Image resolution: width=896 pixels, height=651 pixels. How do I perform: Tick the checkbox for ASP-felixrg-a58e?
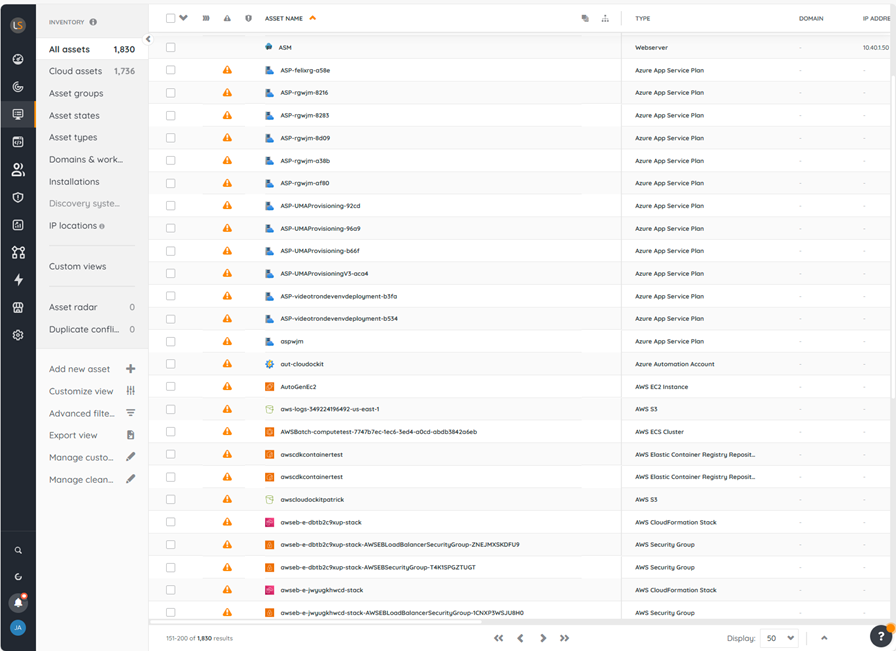pos(170,70)
